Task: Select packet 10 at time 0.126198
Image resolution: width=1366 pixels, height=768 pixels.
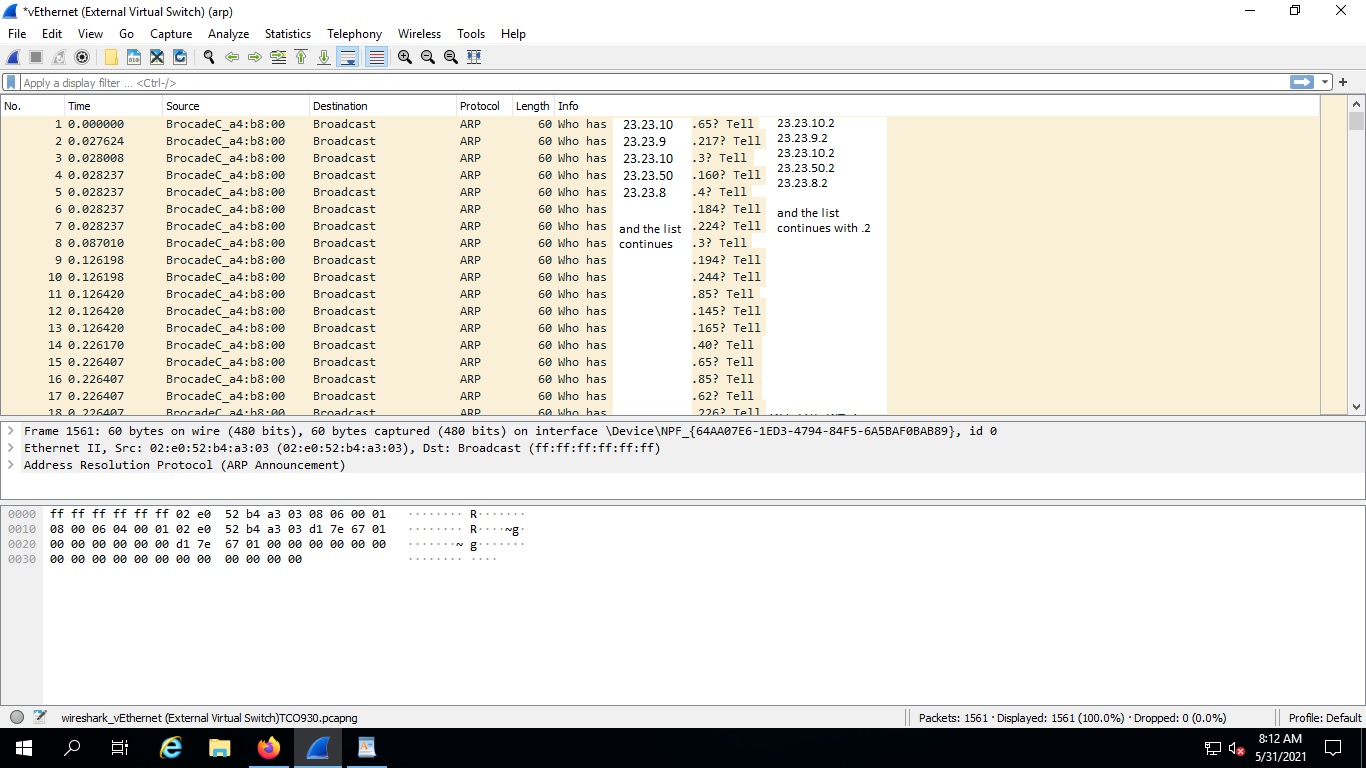Action: [x=660, y=277]
